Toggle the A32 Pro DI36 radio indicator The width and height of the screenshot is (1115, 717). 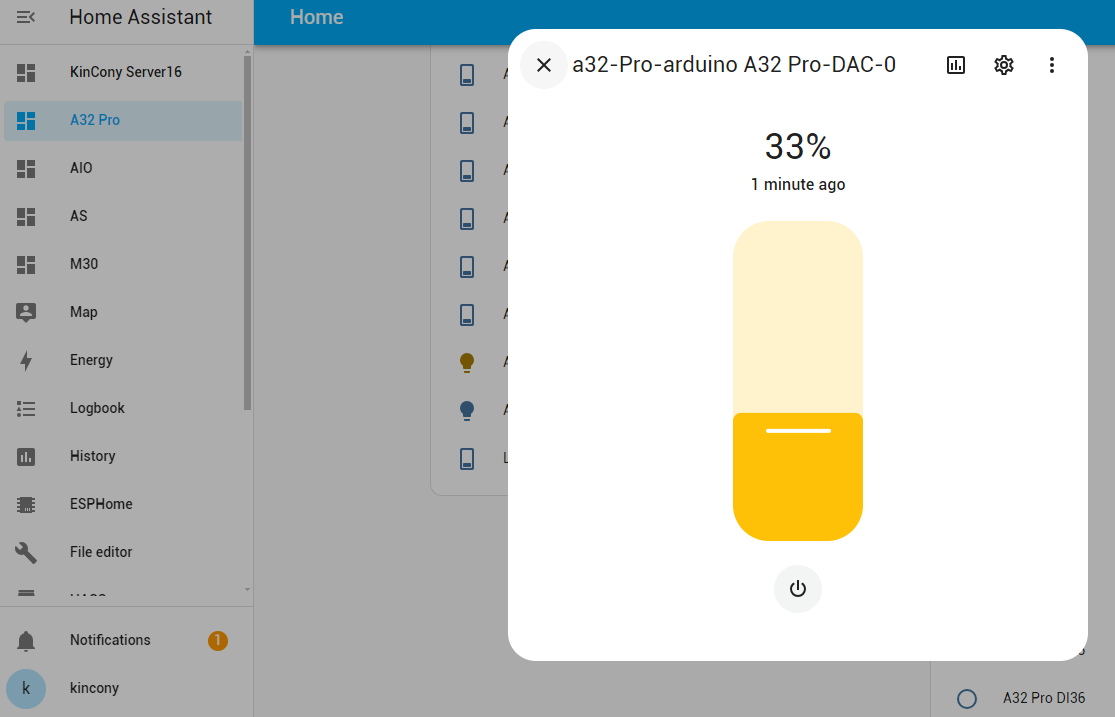[x=966, y=699]
